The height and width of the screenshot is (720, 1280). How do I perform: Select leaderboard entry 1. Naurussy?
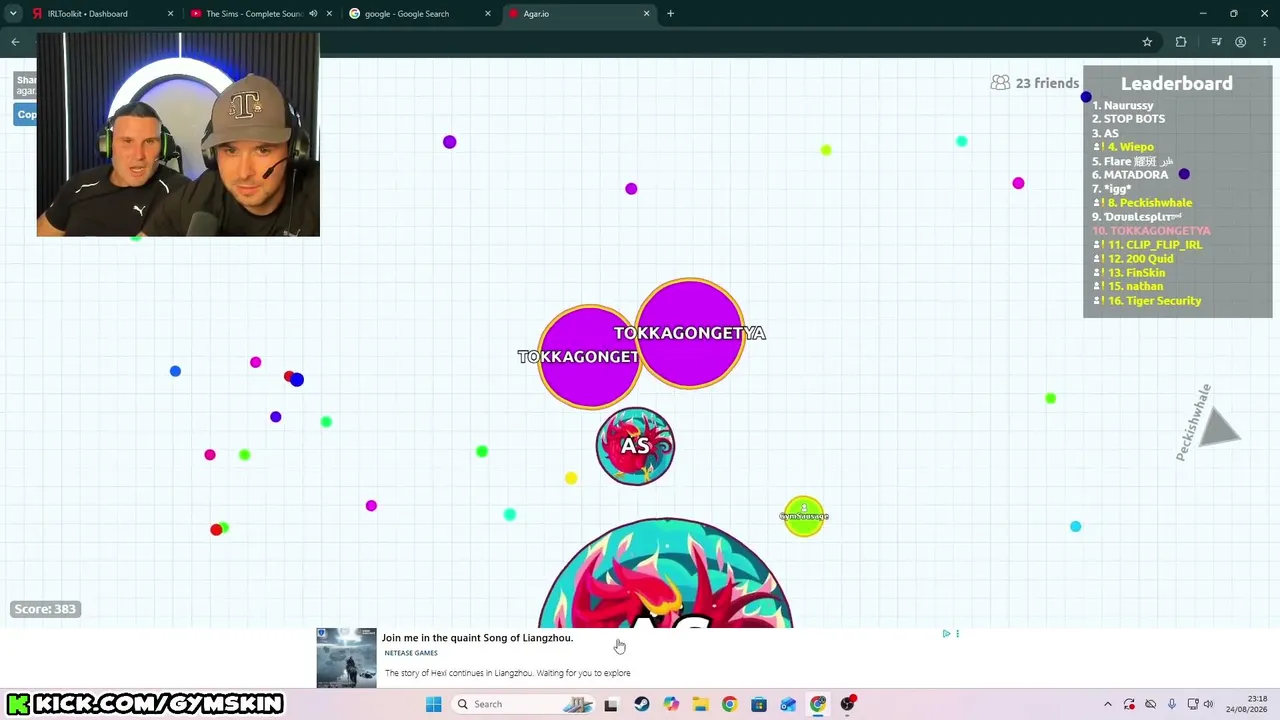tap(1123, 105)
